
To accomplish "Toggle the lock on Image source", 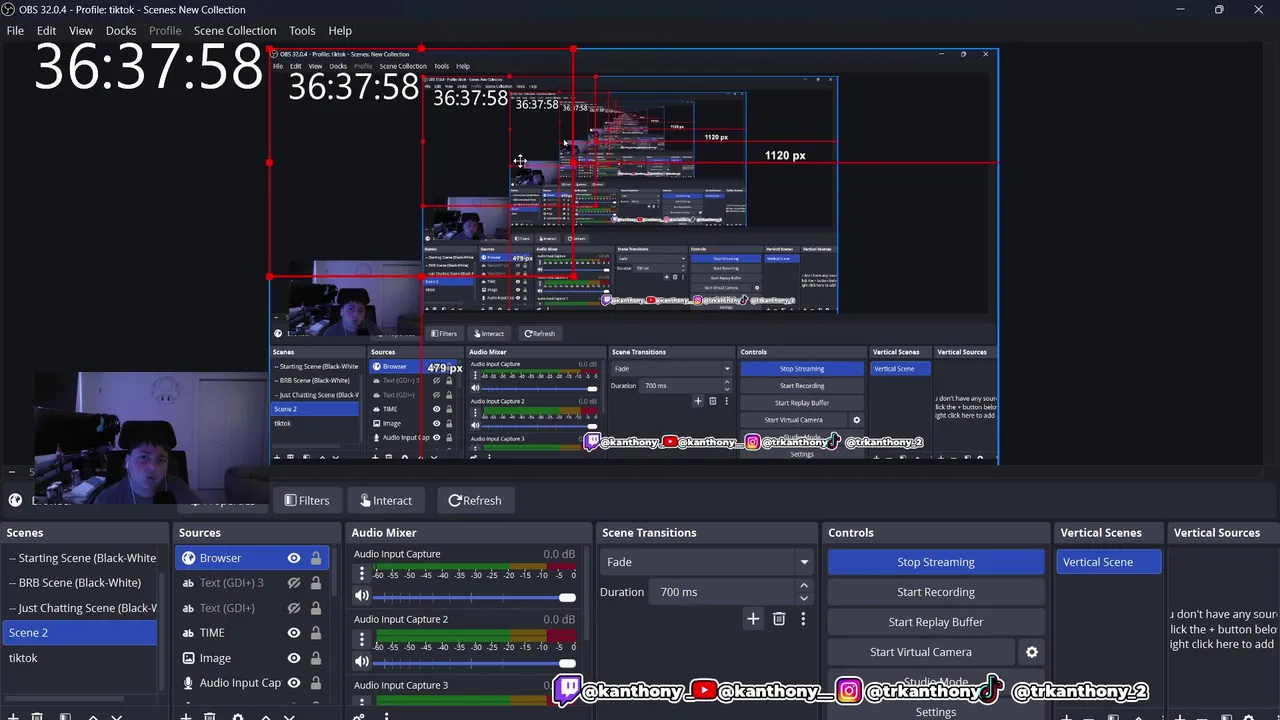I will click(316, 658).
